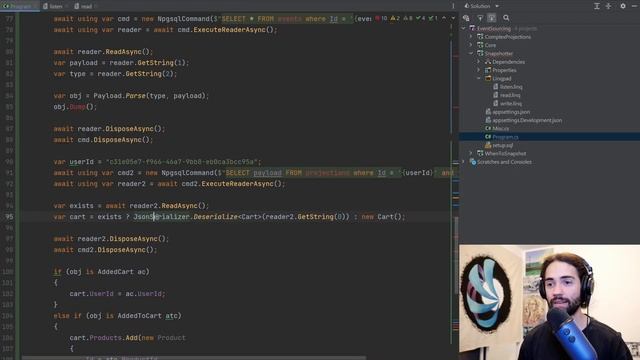Collapse the EventSourcing solution node

tap(464, 29)
